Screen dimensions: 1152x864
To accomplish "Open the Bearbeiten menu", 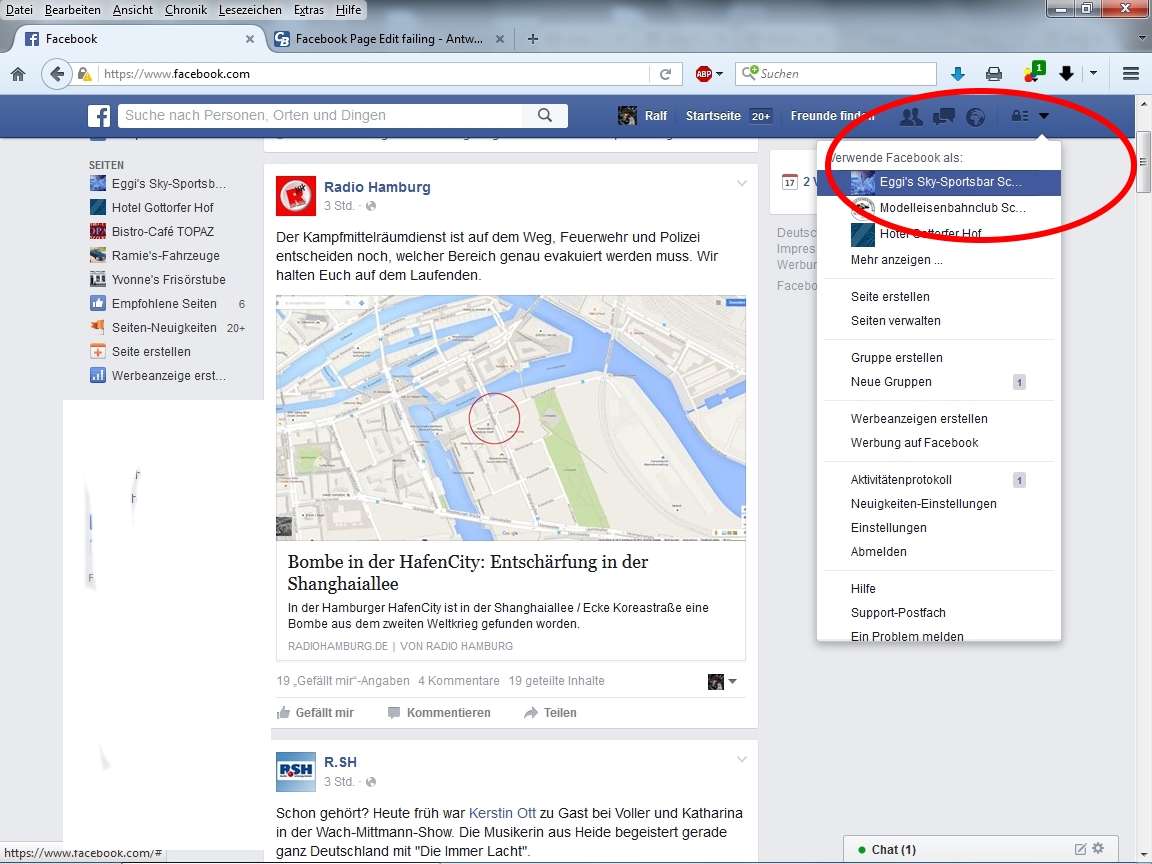I will click(73, 10).
